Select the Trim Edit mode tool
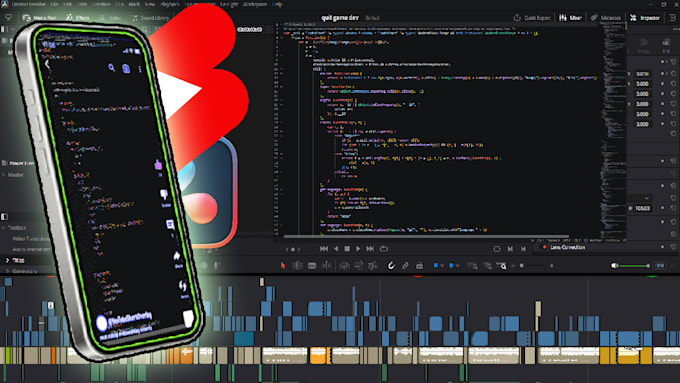Image resolution: width=680 pixels, height=383 pixels. coord(298,265)
